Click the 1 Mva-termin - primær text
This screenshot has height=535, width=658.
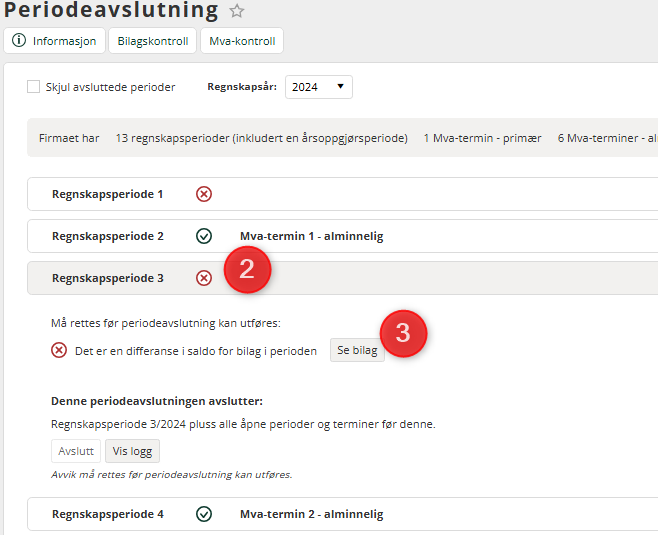(x=483, y=138)
